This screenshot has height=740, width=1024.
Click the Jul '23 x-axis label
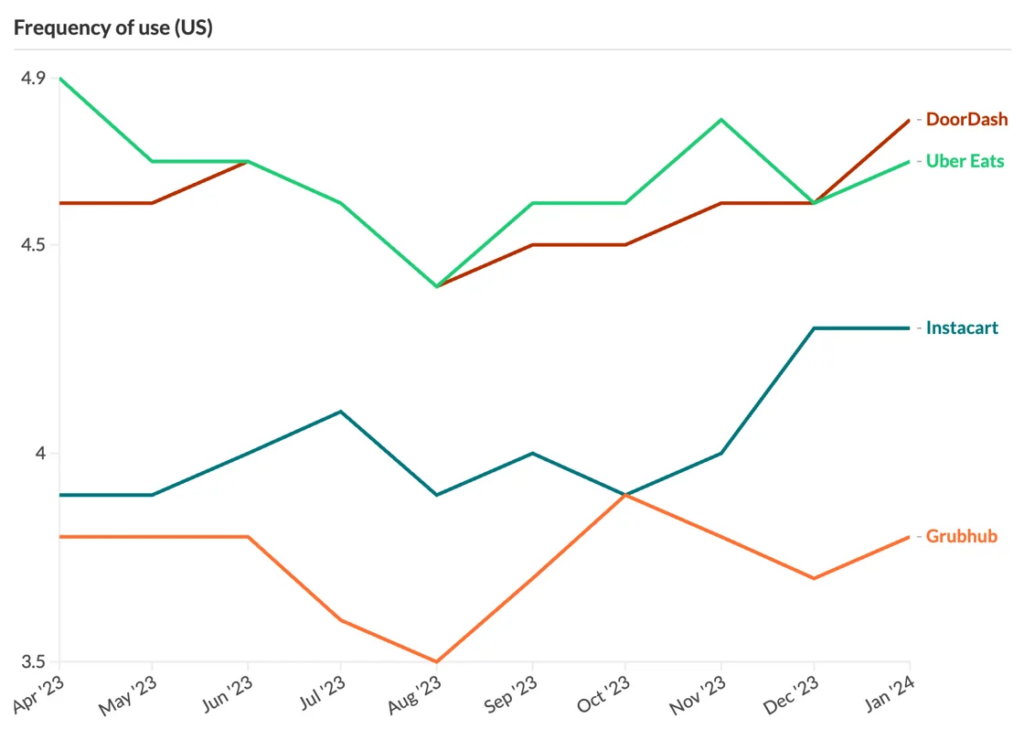tap(322, 692)
